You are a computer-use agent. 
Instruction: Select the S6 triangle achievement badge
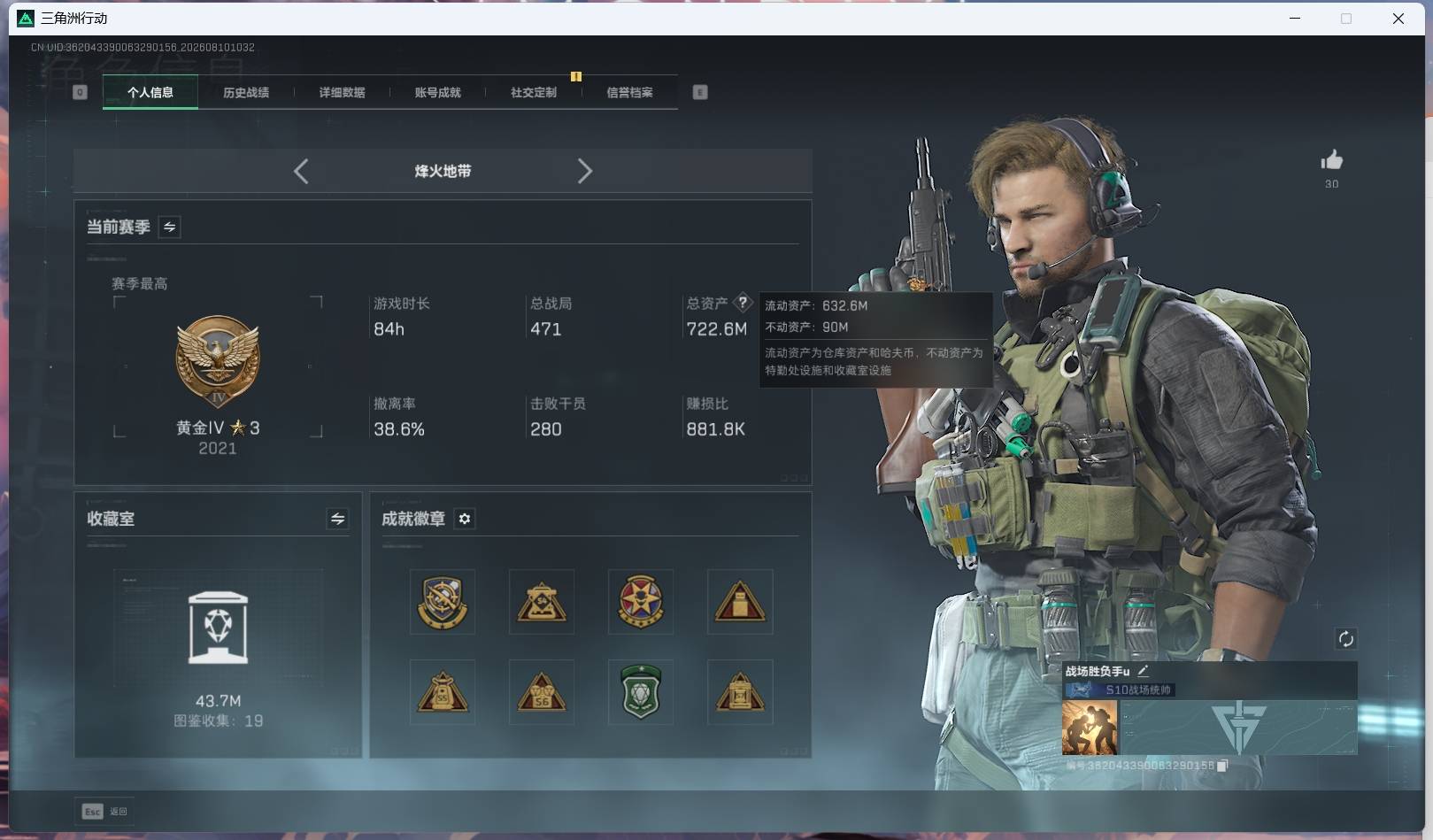pos(542,692)
